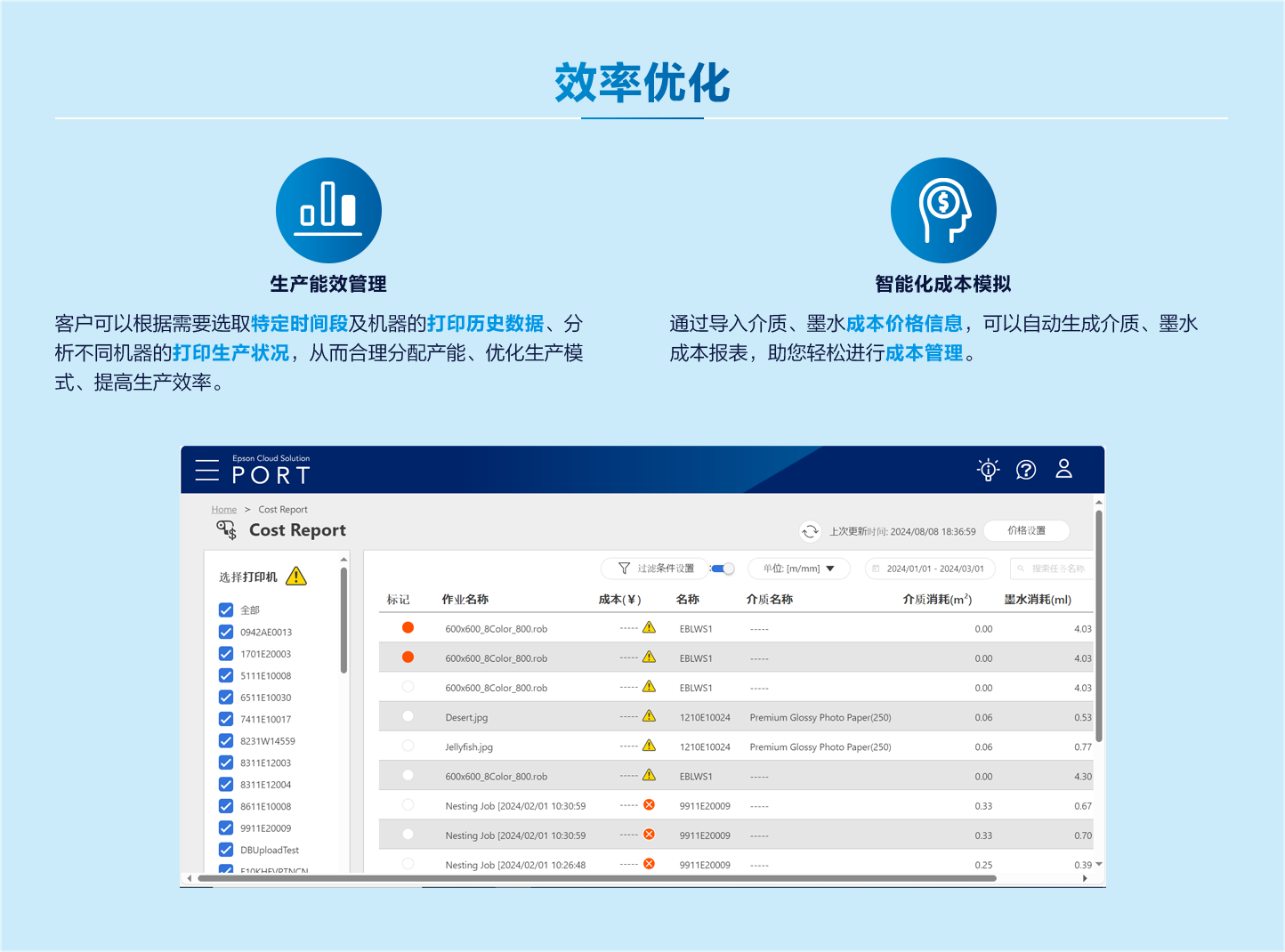
Task: Select the Nesting Job [2024/02/01 10:26:48 row
Action: tap(735, 864)
